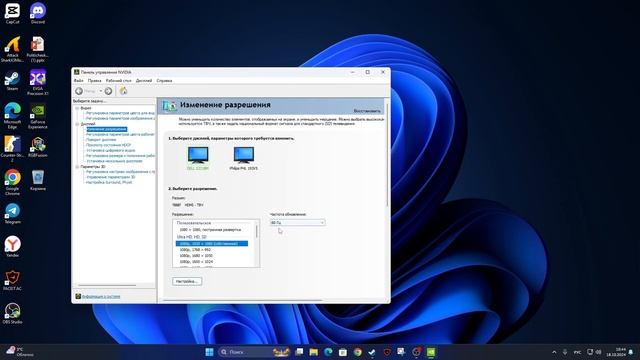This screenshot has height=360, width=640.
Task: Open Управление параметрами 3D task
Action: (x=110, y=177)
